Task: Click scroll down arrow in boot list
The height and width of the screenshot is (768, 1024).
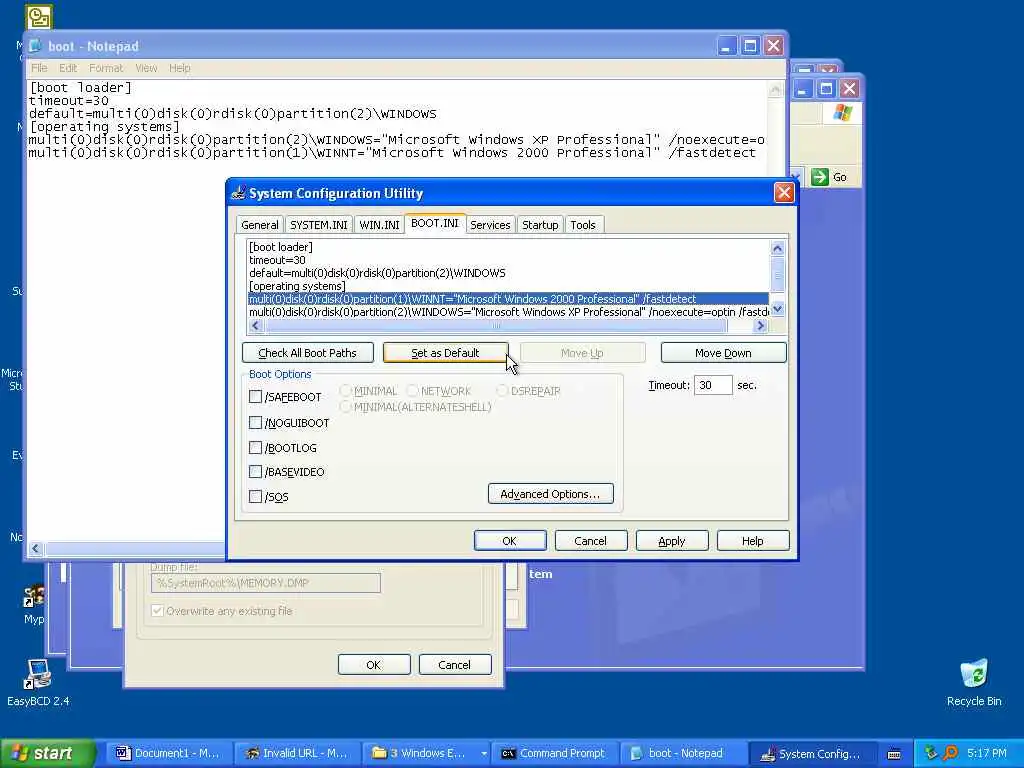Action: click(x=777, y=309)
